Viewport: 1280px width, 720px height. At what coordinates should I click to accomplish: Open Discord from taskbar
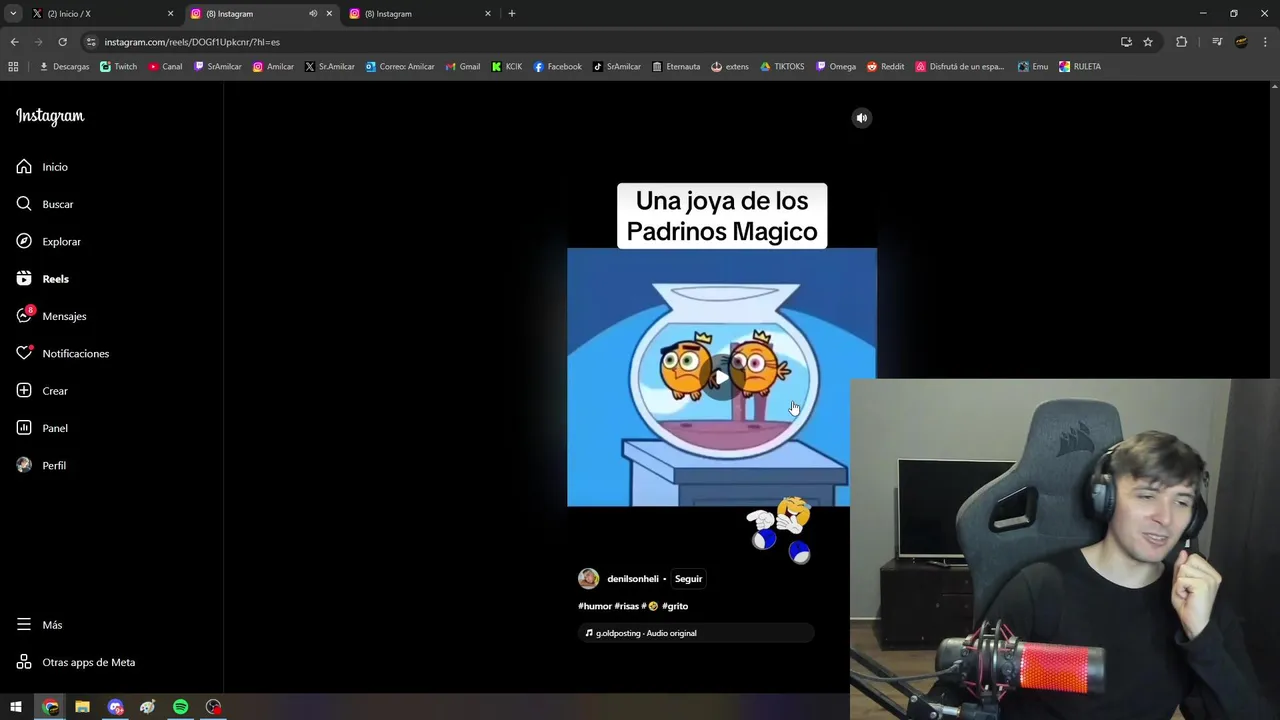[x=115, y=707]
